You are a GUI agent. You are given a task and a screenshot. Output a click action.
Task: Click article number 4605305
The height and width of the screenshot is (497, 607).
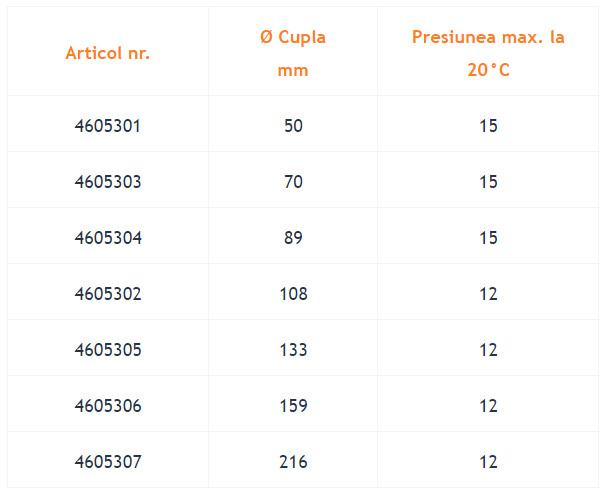tap(108, 350)
